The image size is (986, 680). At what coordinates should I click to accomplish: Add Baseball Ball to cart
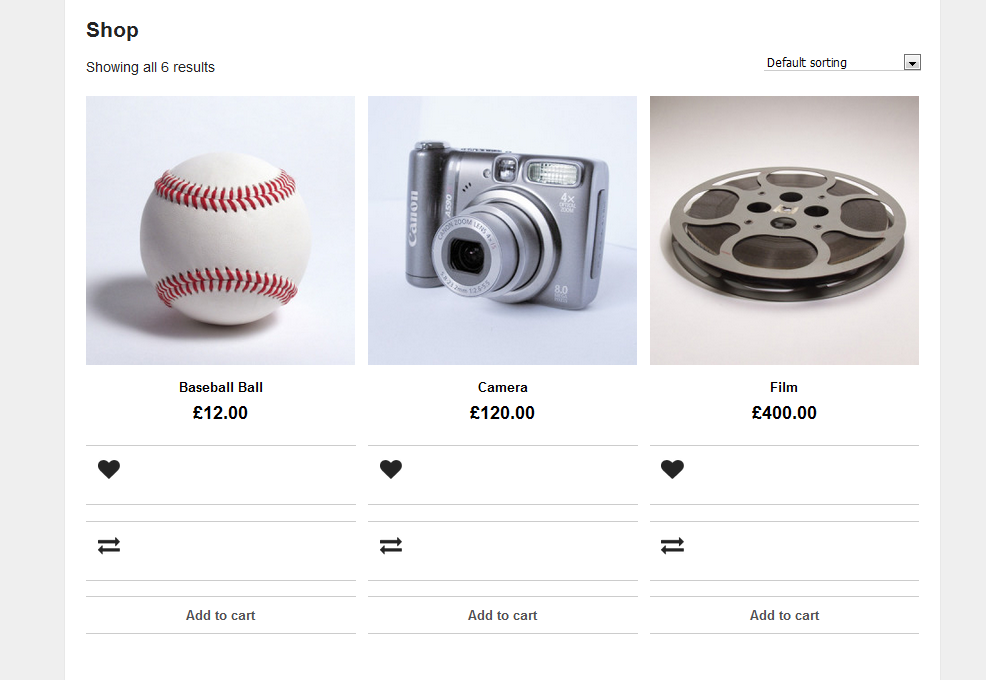tap(221, 616)
